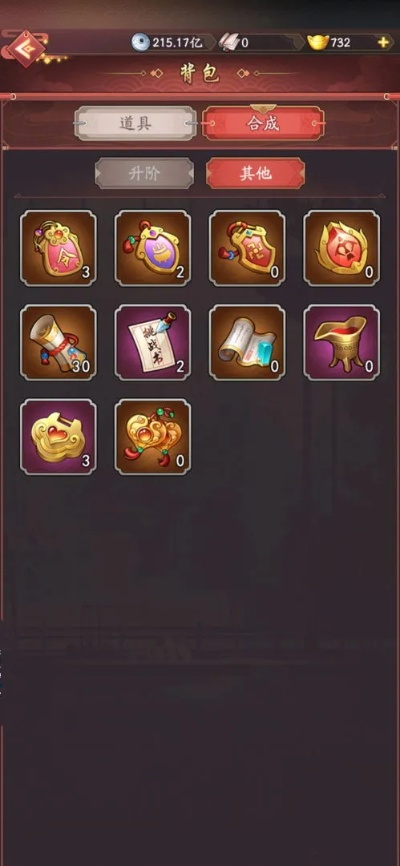Tap the scroll currency counter showing 0

pos(260,43)
